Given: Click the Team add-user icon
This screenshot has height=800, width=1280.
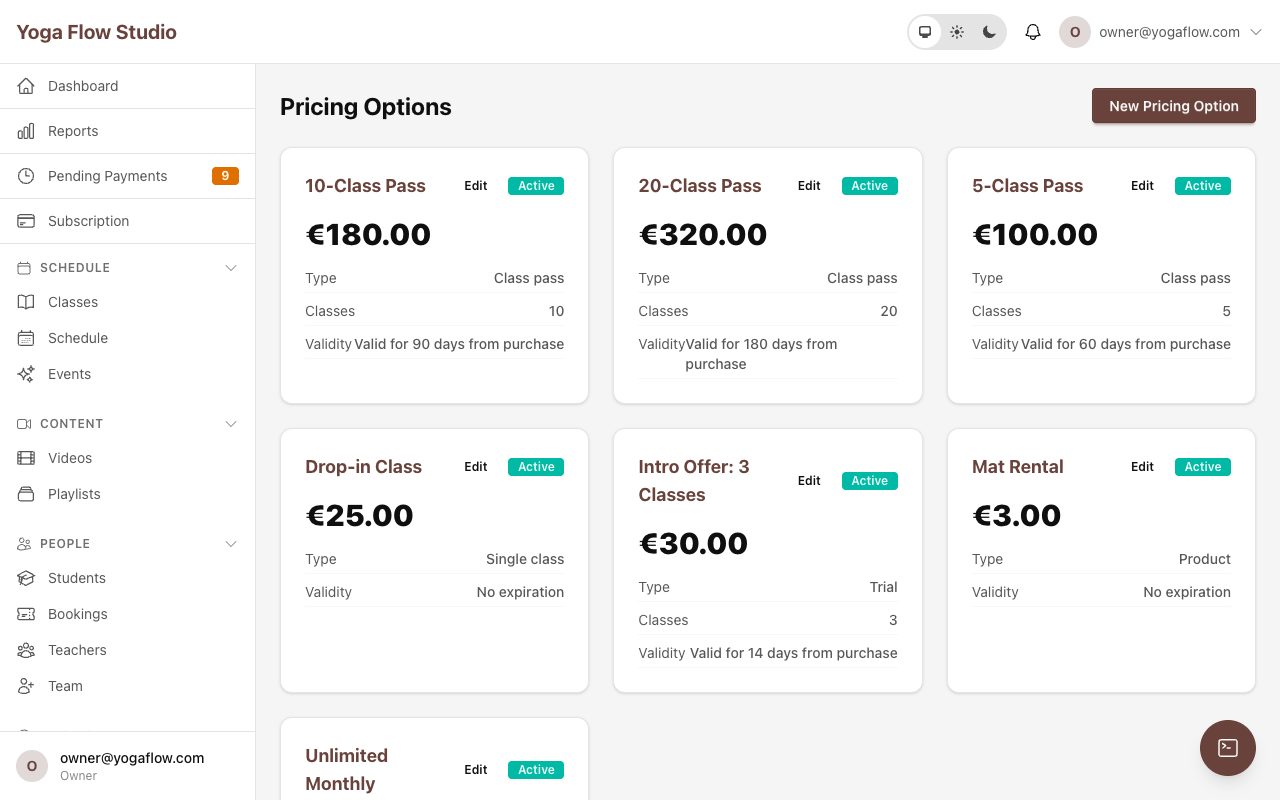Looking at the screenshot, I should click(x=26, y=686).
